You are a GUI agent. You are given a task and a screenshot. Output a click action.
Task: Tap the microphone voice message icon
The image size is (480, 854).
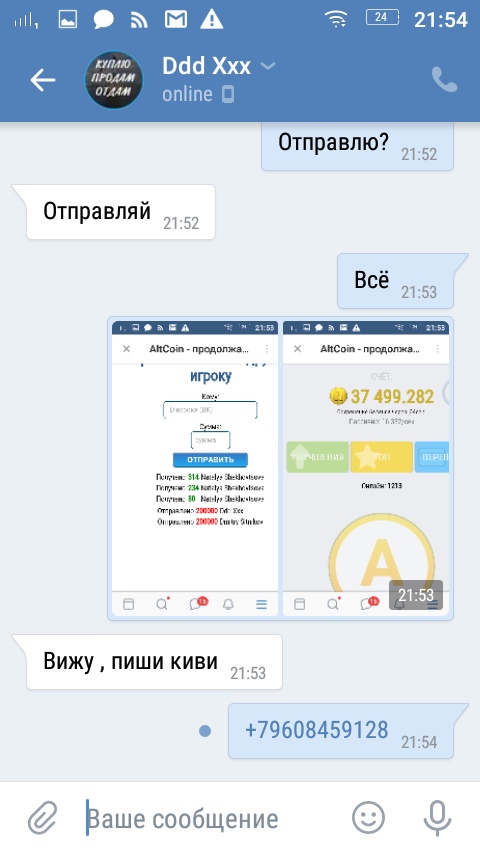437,818
